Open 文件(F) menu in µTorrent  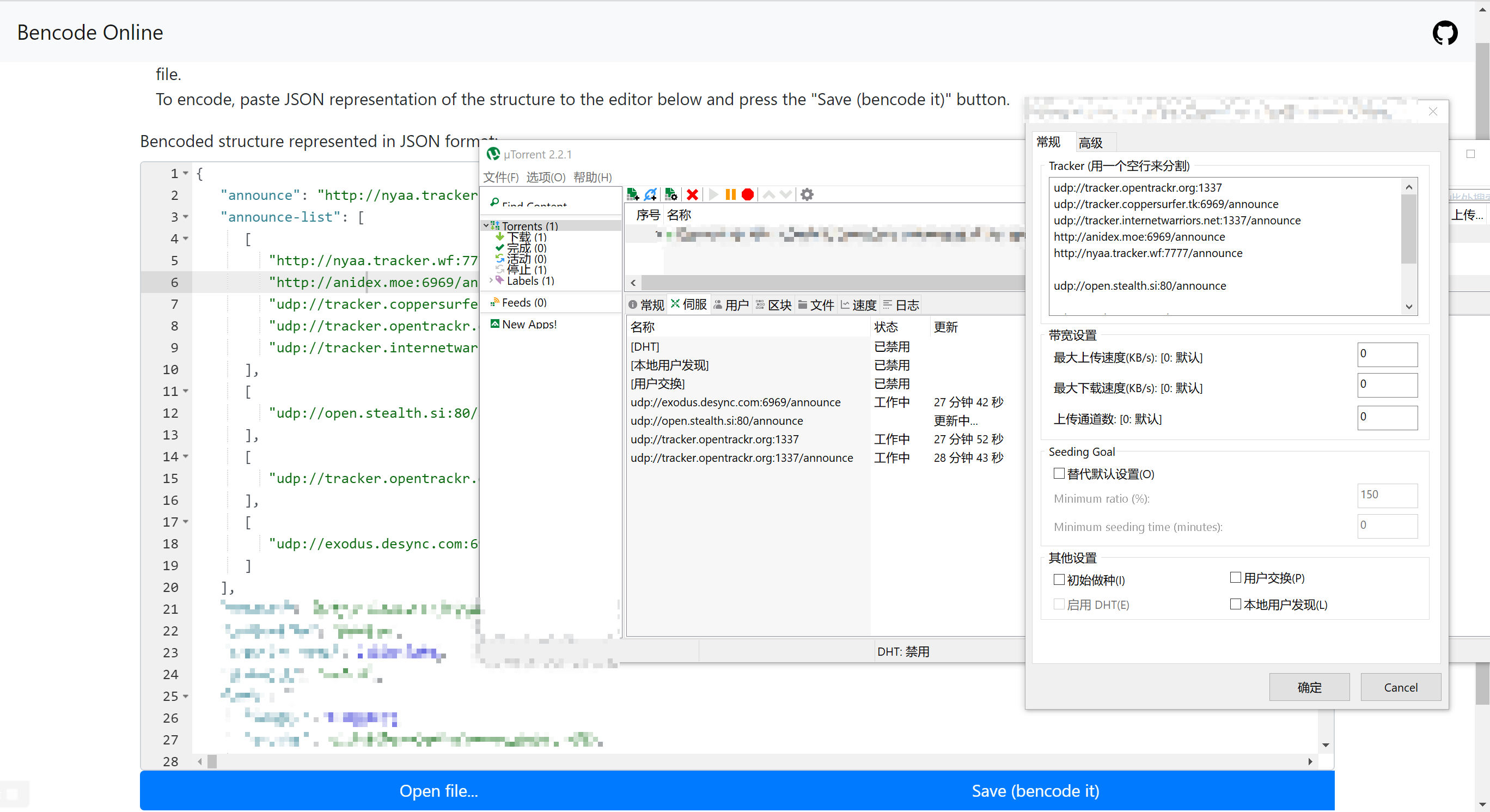point(501,177)
